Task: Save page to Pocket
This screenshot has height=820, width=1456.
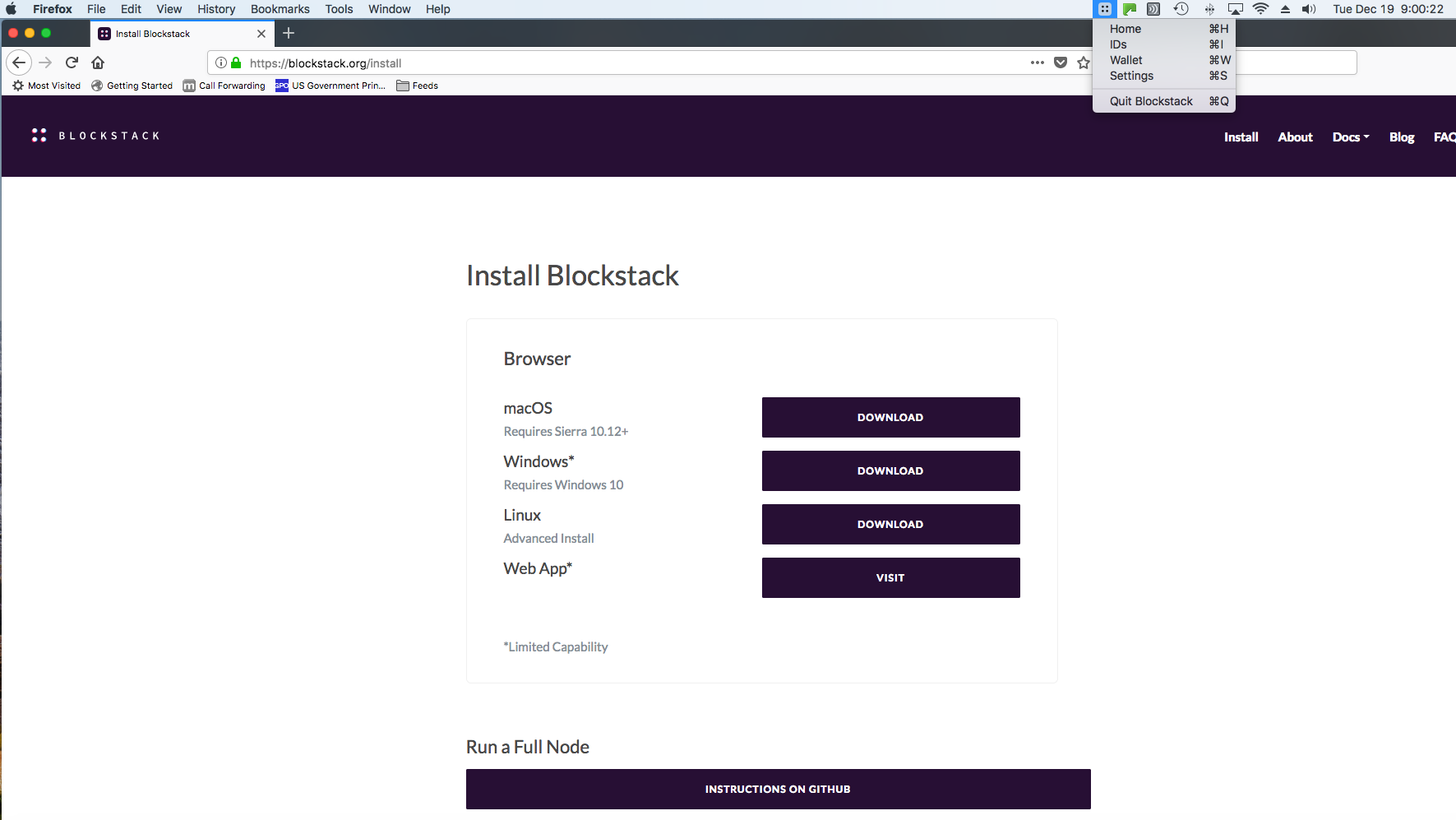Action: (x=1061, y=63)
